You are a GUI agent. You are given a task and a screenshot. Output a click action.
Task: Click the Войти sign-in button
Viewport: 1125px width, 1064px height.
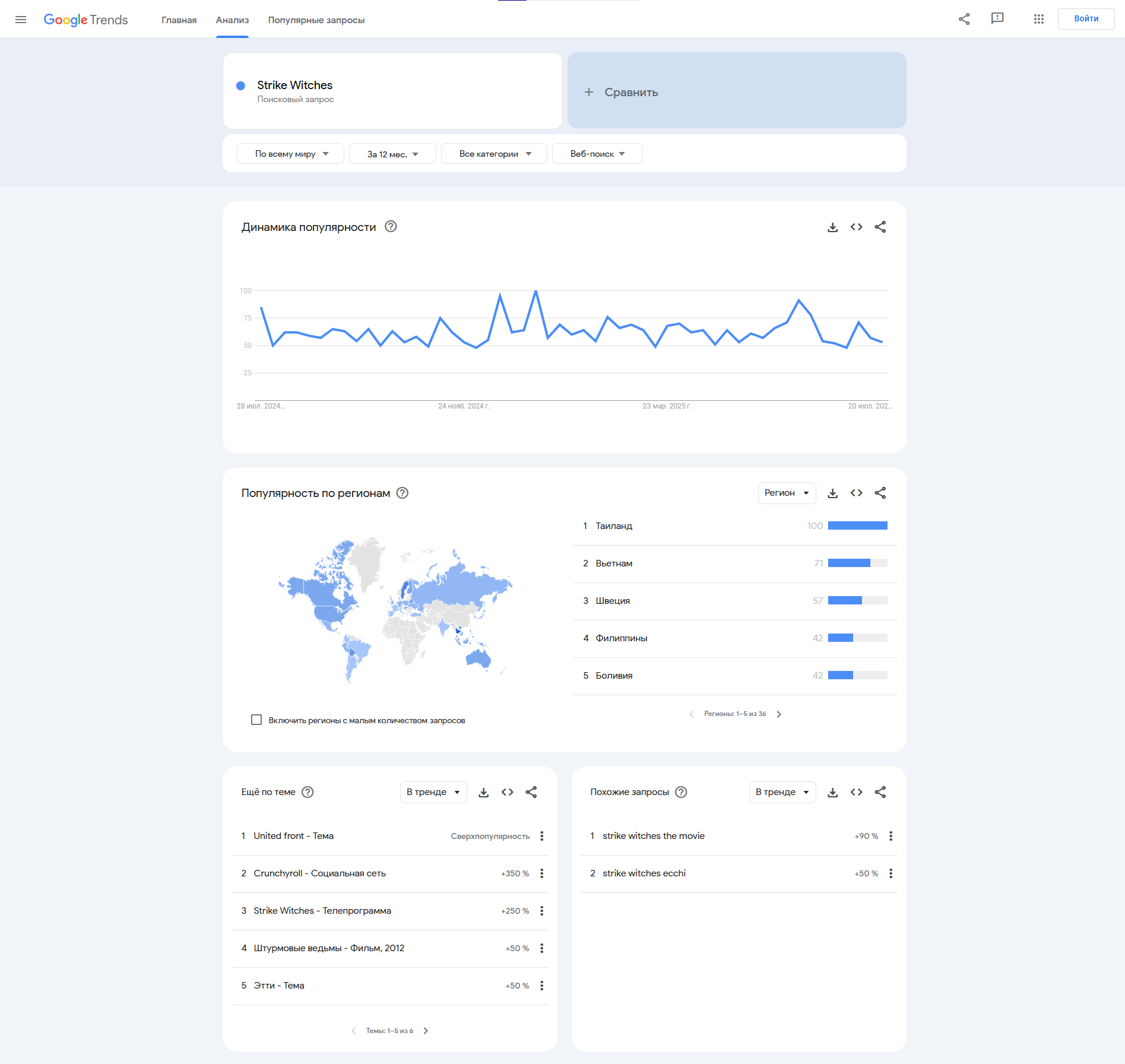(x=1086, y=19)
